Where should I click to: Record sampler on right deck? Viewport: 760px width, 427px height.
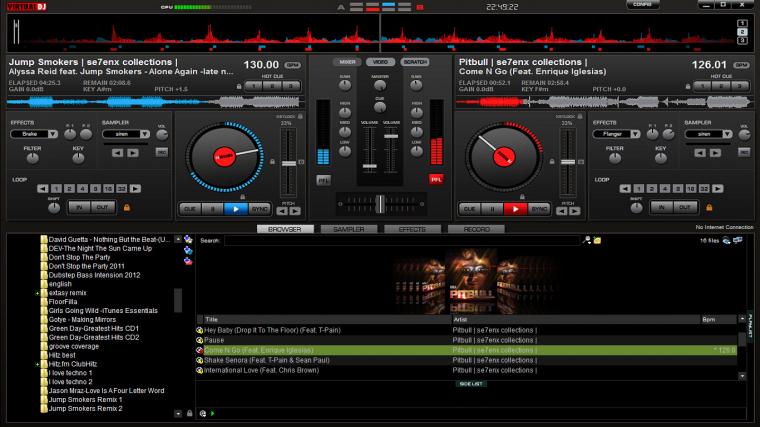click(x=744, y=152)
